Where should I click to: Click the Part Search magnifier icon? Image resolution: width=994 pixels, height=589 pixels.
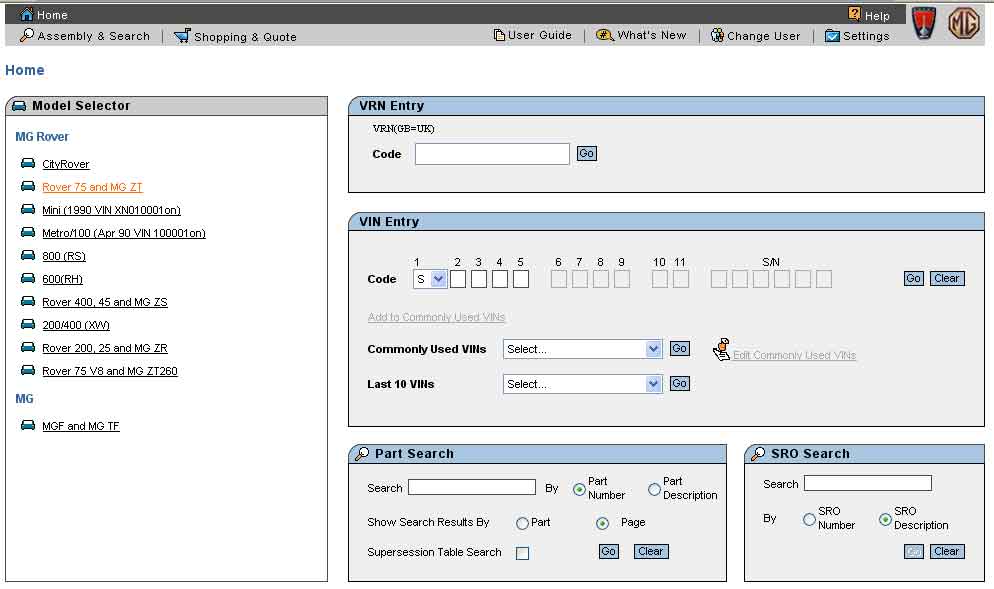tap(362, 454)
